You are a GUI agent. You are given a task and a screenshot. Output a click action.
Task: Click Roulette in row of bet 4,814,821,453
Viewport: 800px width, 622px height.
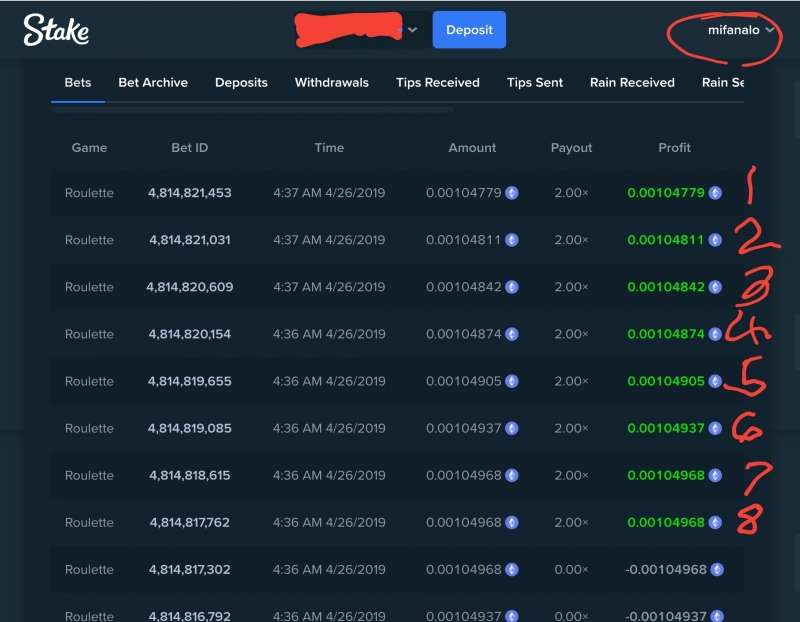point(89,193)
